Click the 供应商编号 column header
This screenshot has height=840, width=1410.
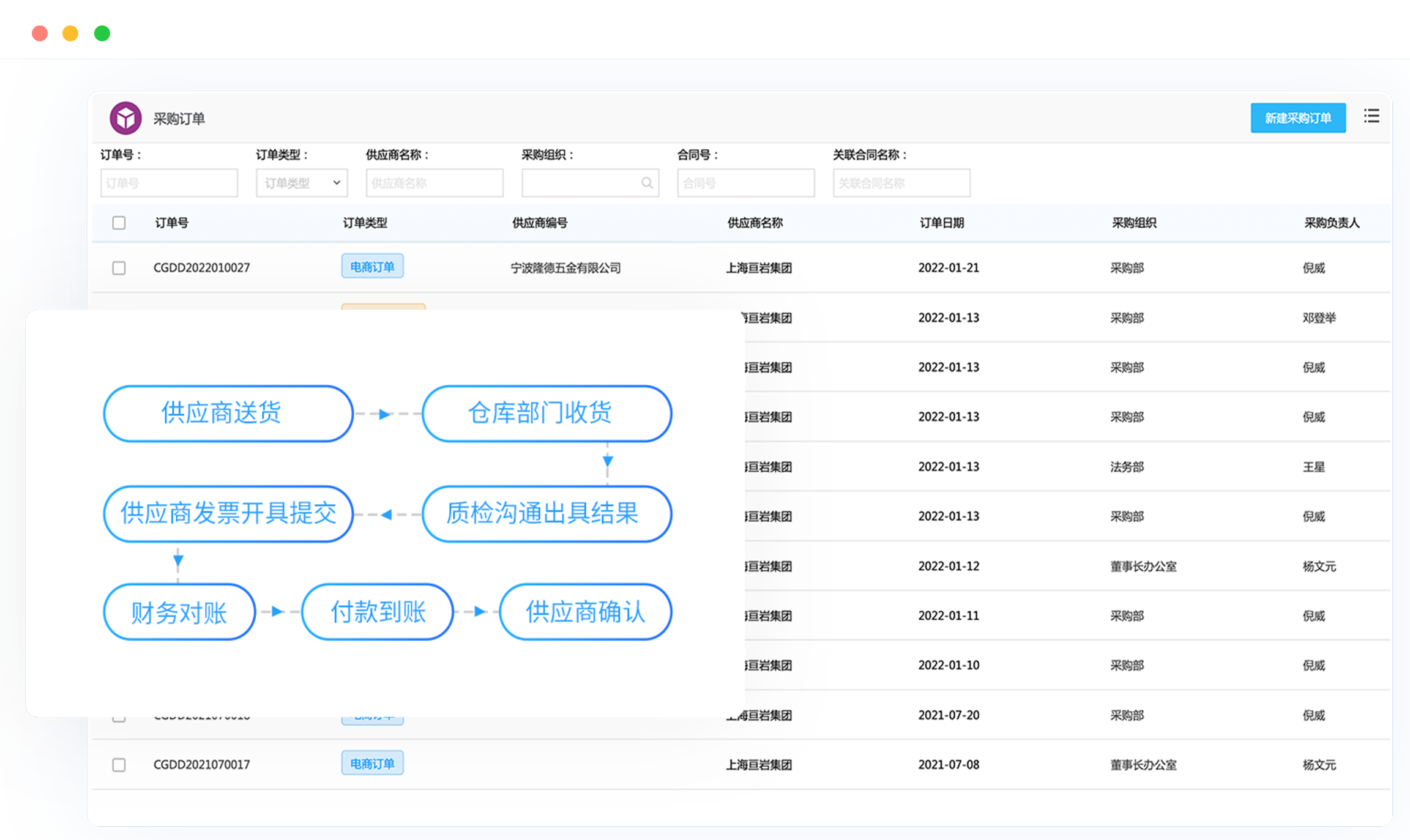coord(539,223)
